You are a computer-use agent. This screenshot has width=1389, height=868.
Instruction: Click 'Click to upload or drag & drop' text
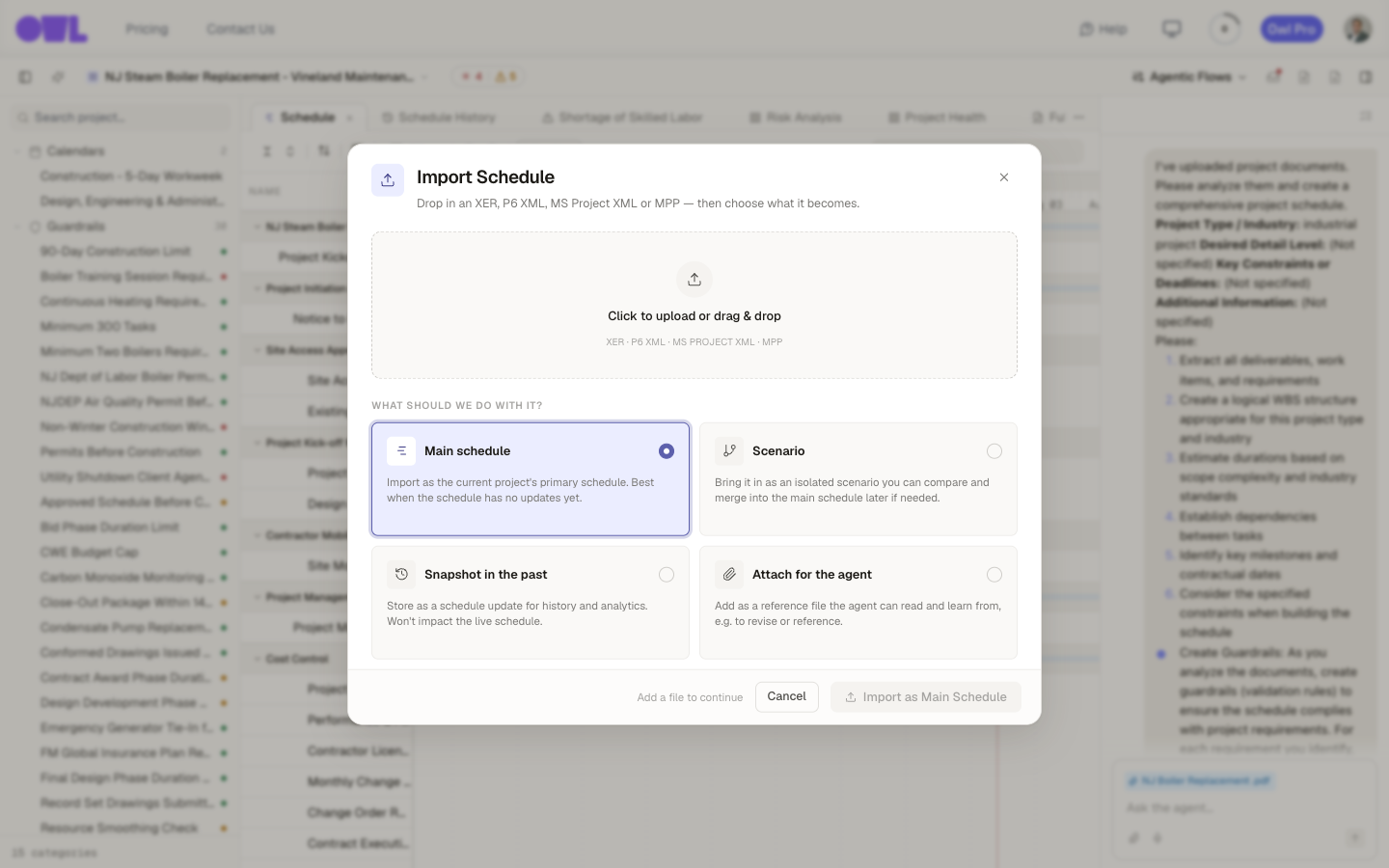694,316
